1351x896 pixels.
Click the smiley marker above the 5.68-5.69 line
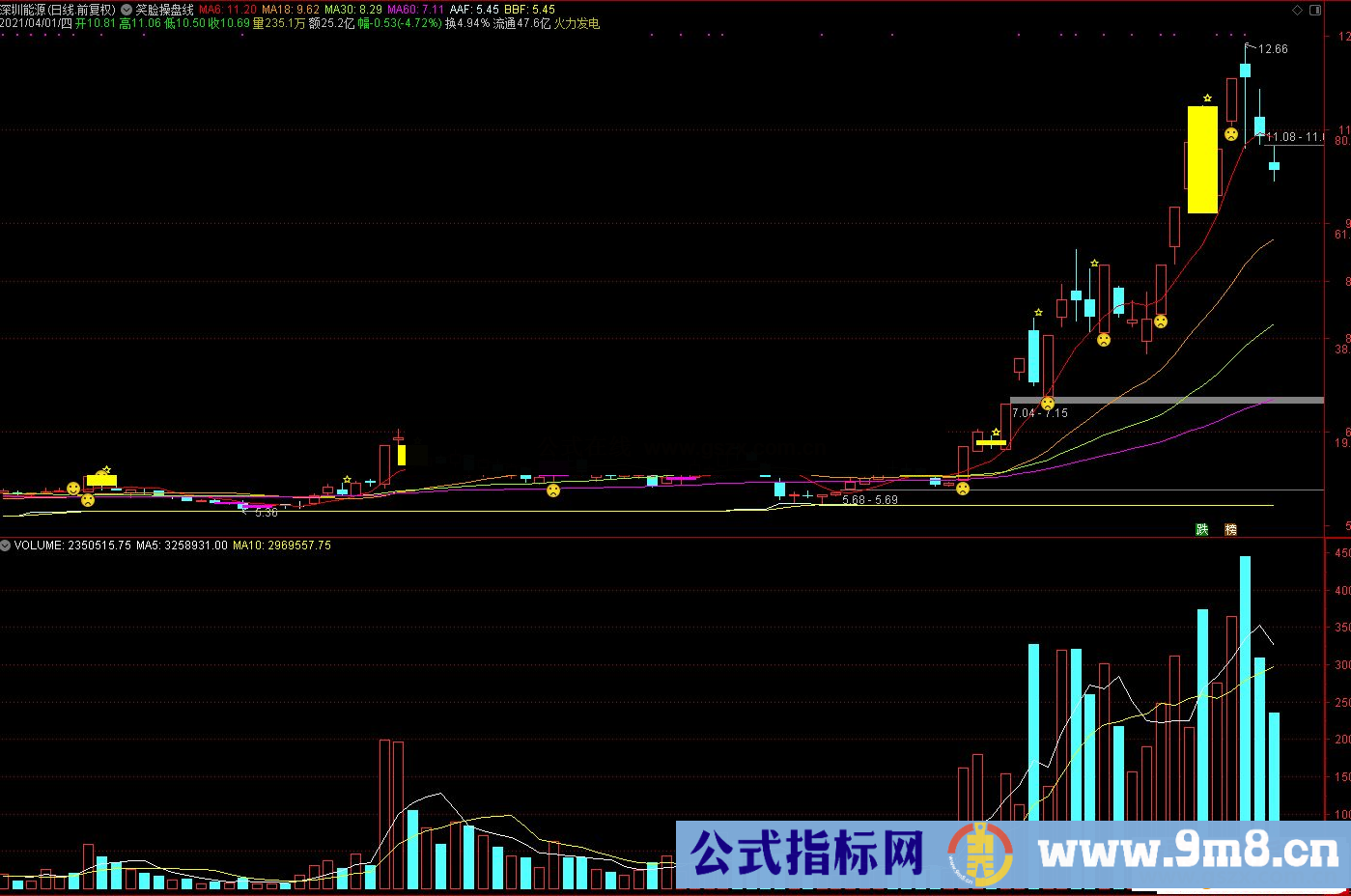coord(962,489)
